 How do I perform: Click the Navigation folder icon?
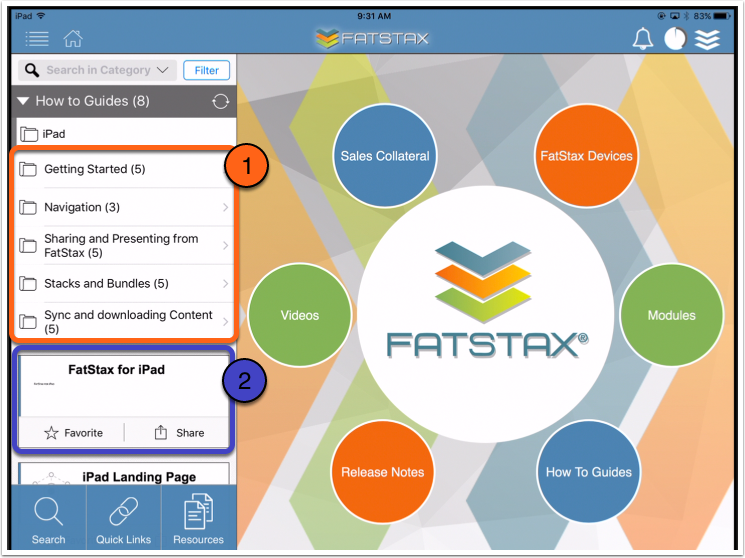(28, 207)
